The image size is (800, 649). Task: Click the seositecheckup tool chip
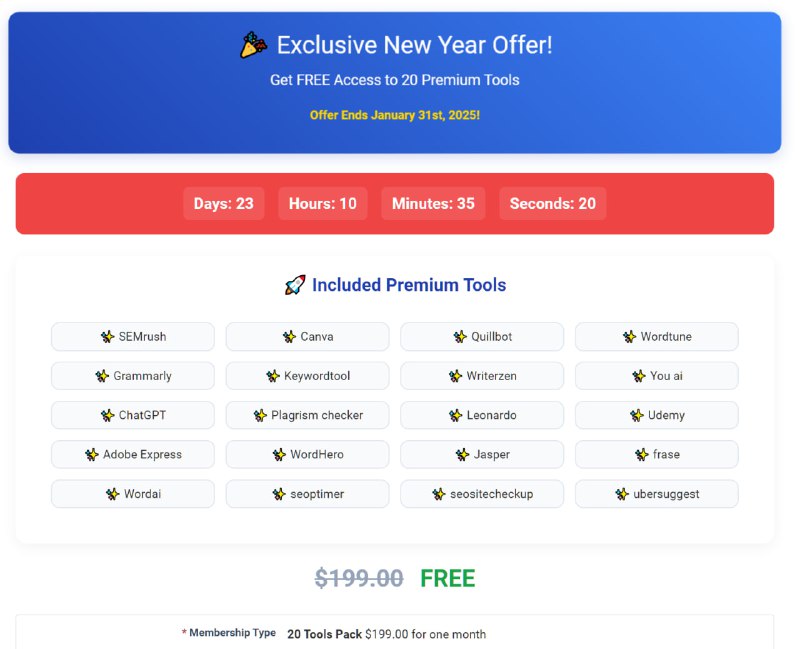482,494
